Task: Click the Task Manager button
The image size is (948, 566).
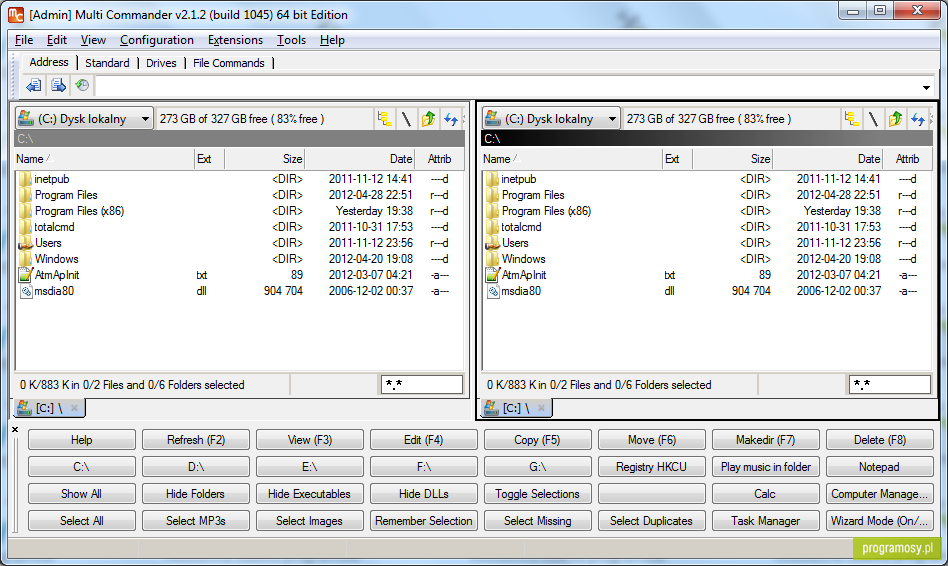Action: click(x=765, y=521)
